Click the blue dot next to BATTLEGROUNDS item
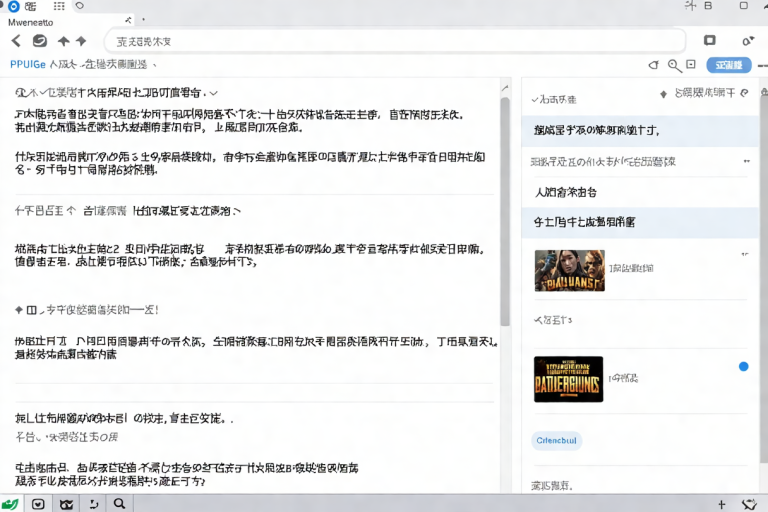This screenshot has height=512, width=768. (743, 366)
